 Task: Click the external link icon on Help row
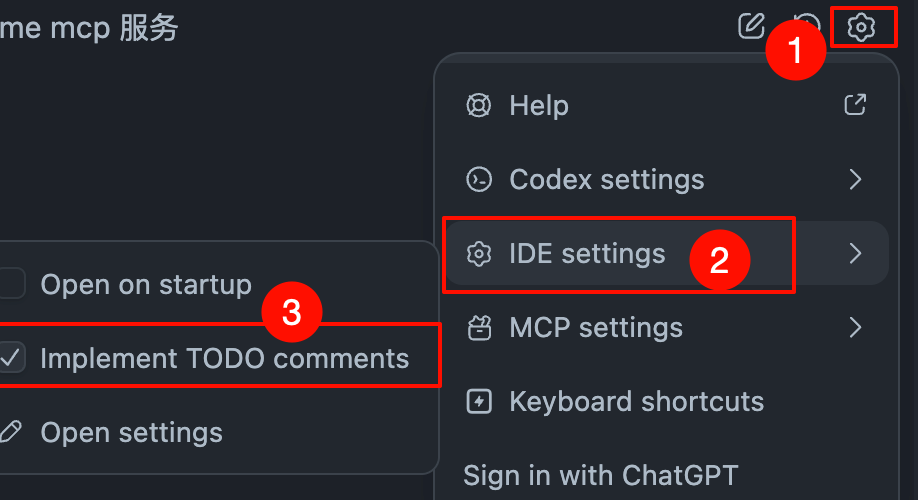pos(855,104)
